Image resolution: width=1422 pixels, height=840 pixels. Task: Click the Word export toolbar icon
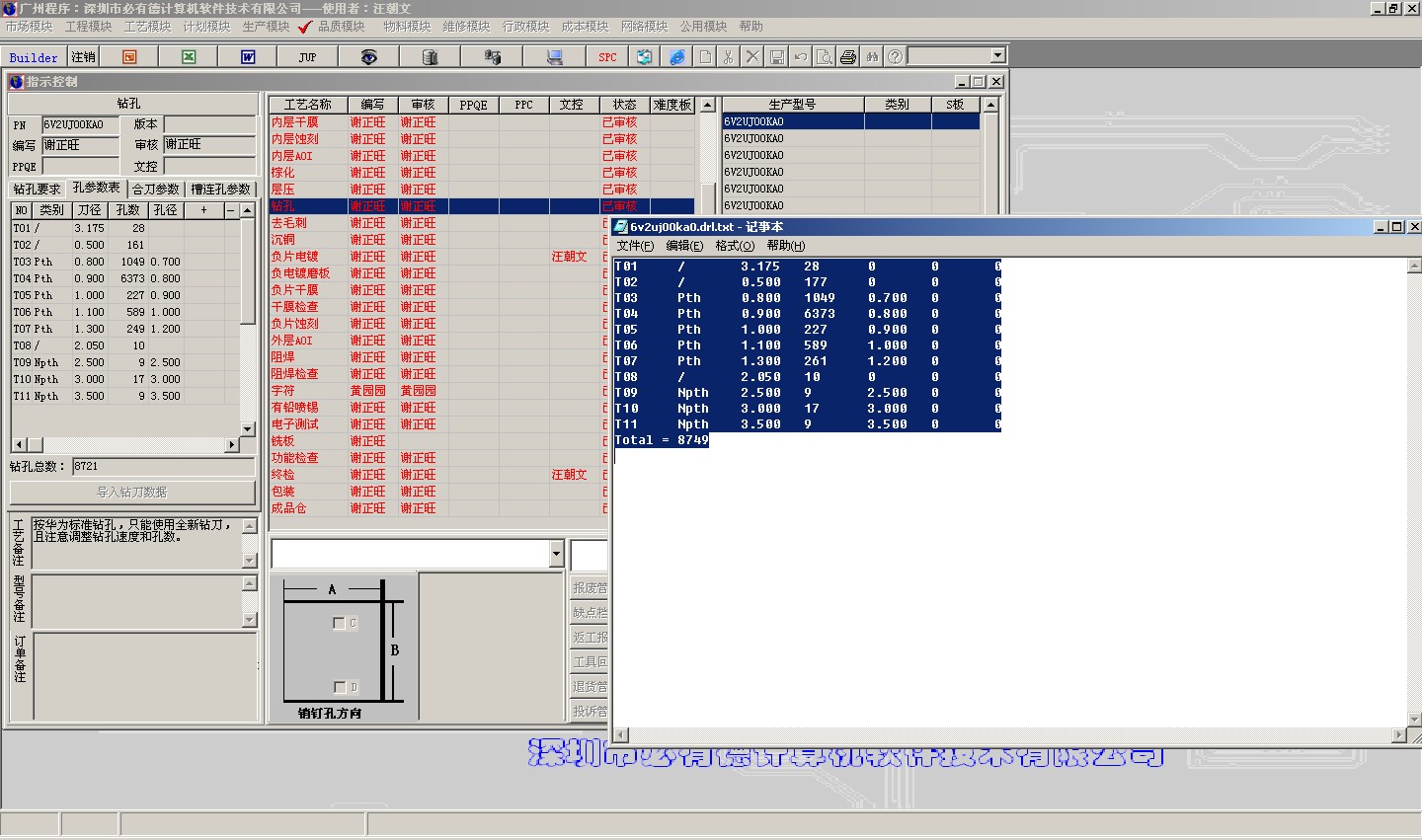(248, 57)
